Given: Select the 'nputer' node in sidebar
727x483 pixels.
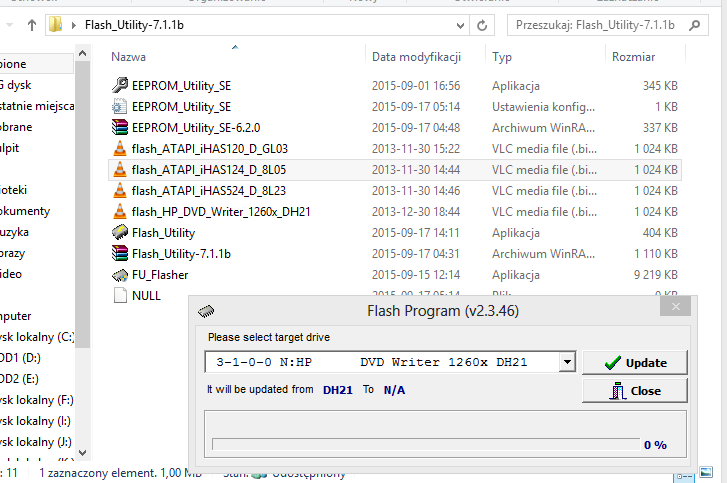Looking at the screenshot, I should coord(16,316).
